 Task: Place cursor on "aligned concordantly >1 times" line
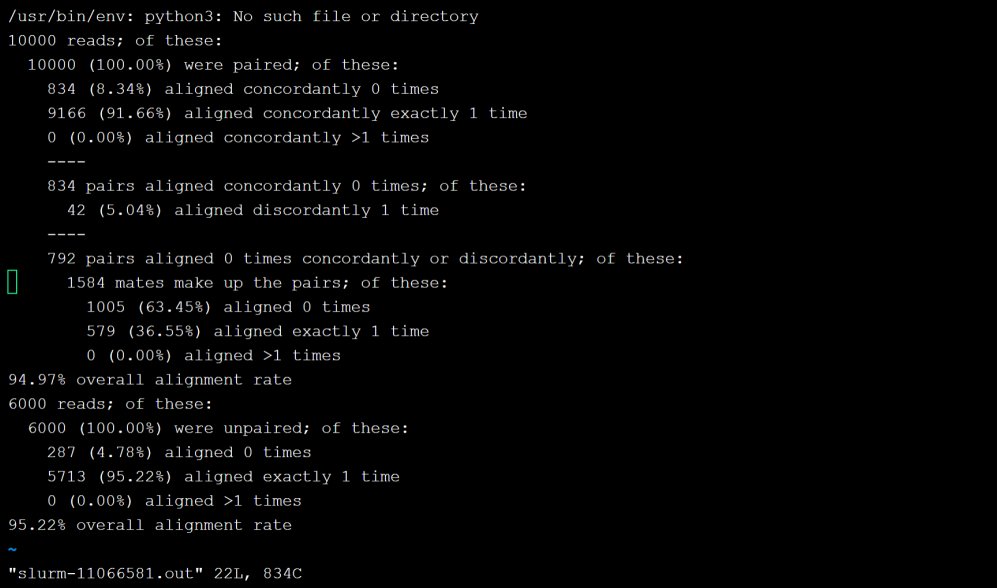pyautogui.click(x=238, y=137)
